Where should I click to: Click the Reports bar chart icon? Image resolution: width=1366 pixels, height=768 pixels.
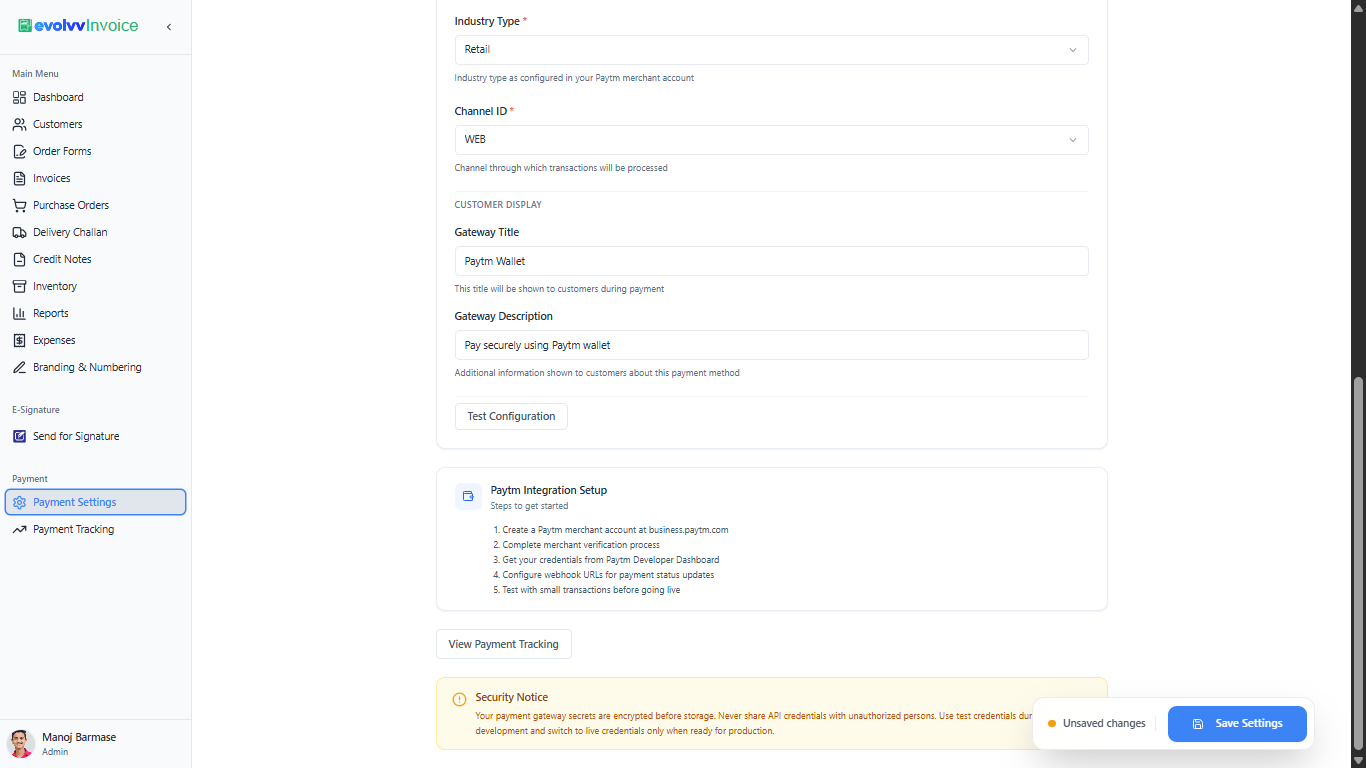[x=19, y=313]
